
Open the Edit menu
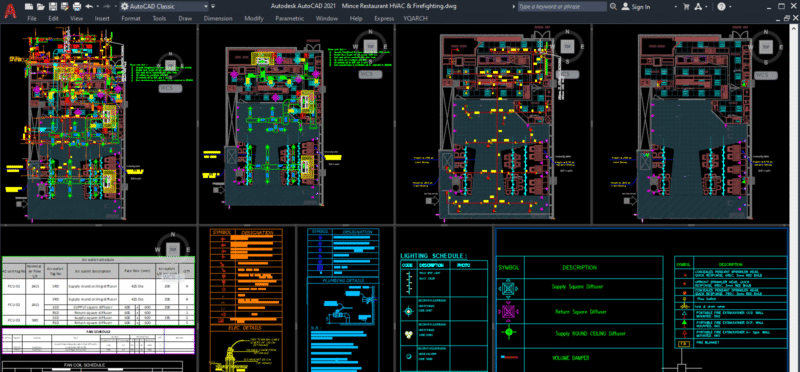click(54, 18)
